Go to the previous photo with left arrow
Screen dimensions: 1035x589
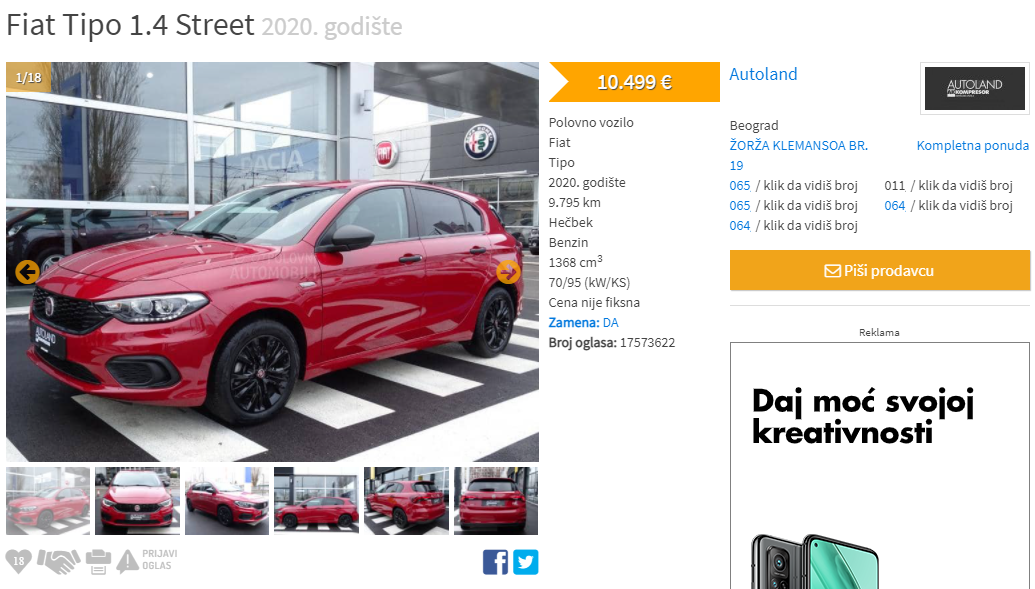27,272
